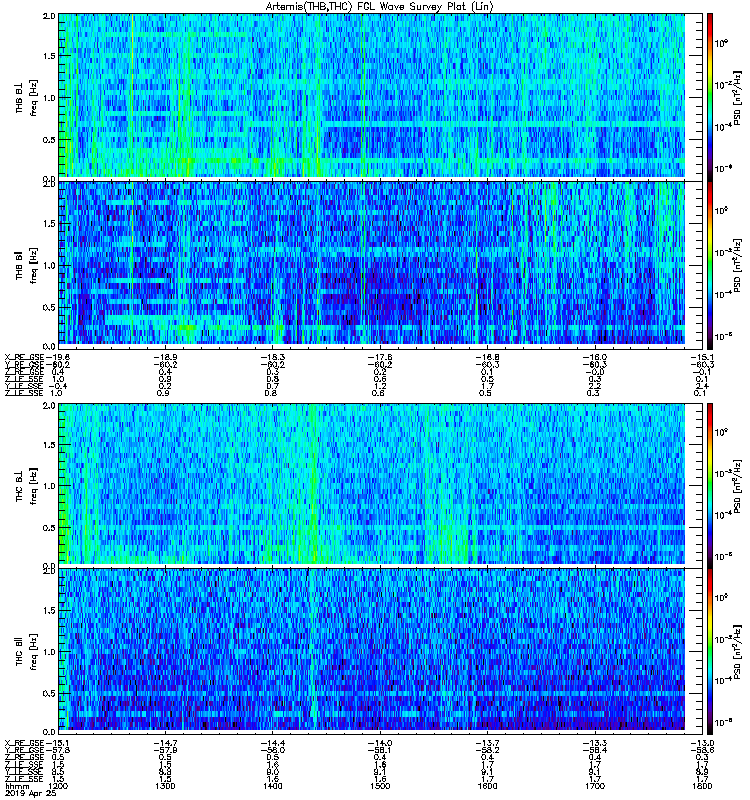
Task: Click the 1.0 frequency tick of the first THC panel
Action: click(49, 486)
